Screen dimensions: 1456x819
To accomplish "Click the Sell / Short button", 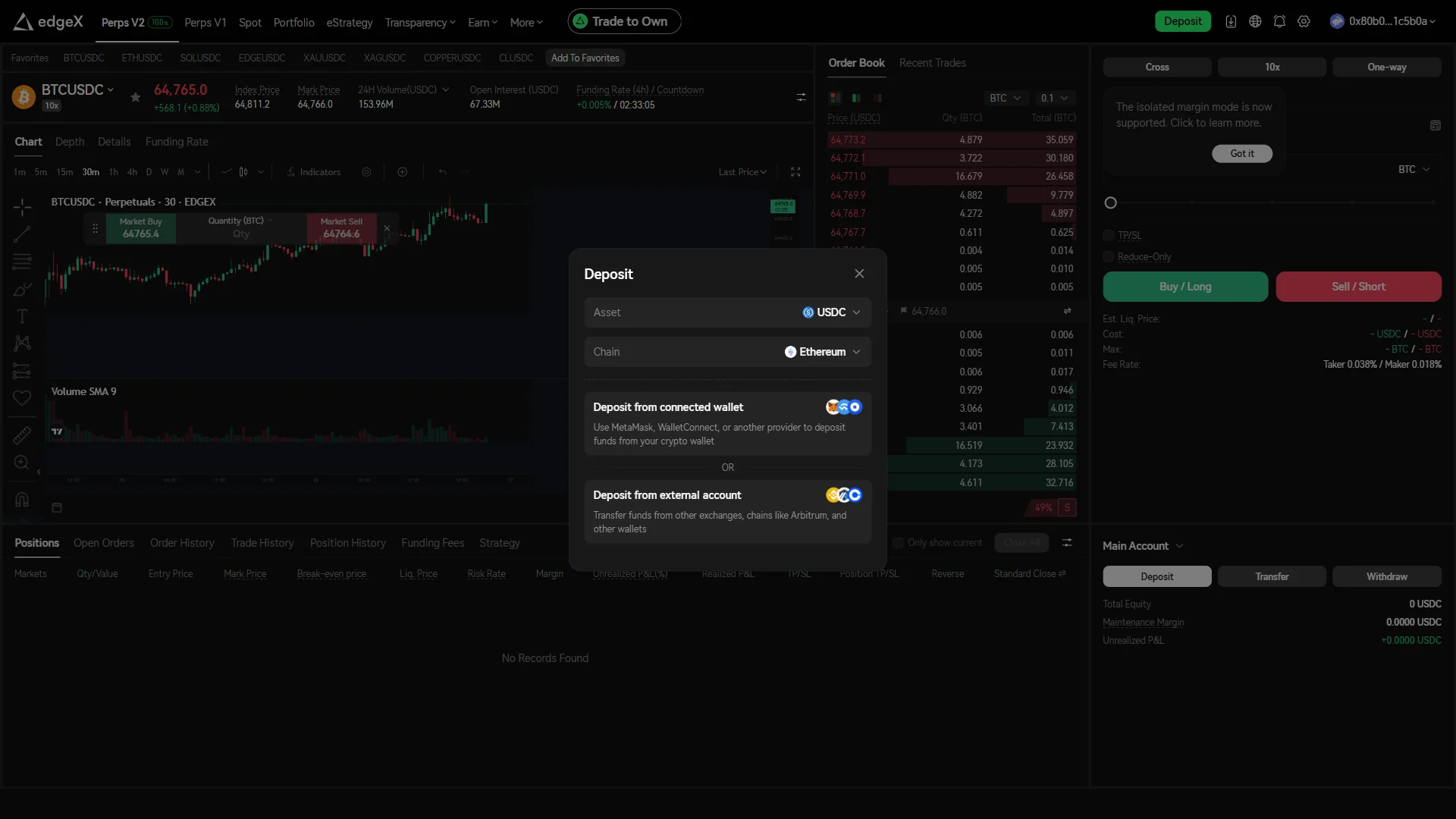I will [x=1358, y=287].
